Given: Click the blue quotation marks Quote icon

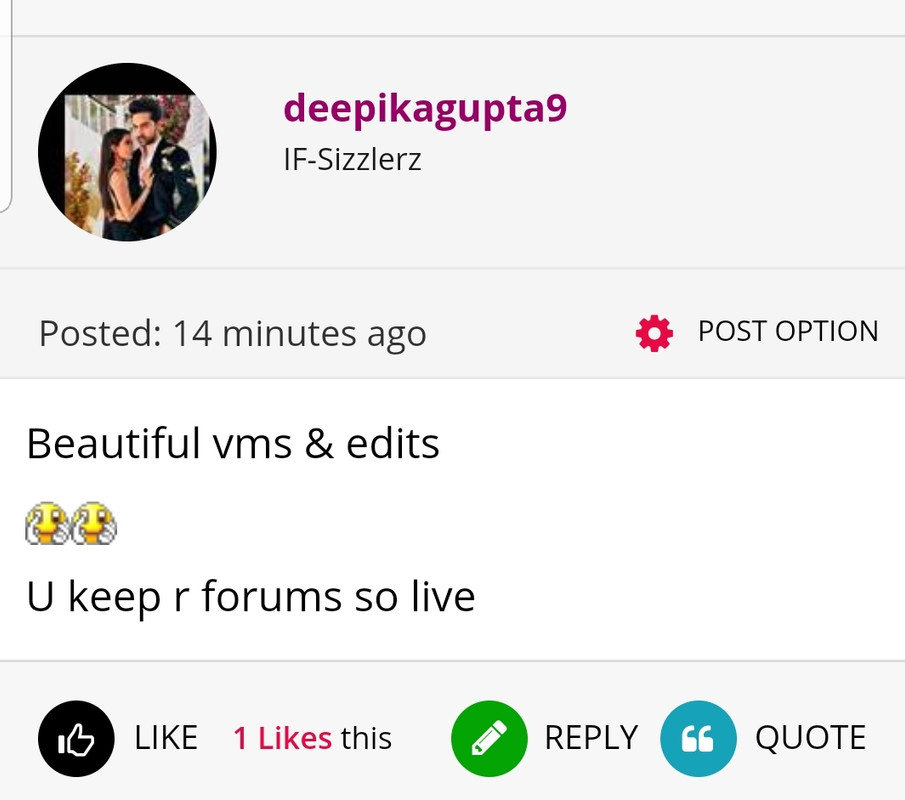Looking at the screenshot, I should click(698, 738).
